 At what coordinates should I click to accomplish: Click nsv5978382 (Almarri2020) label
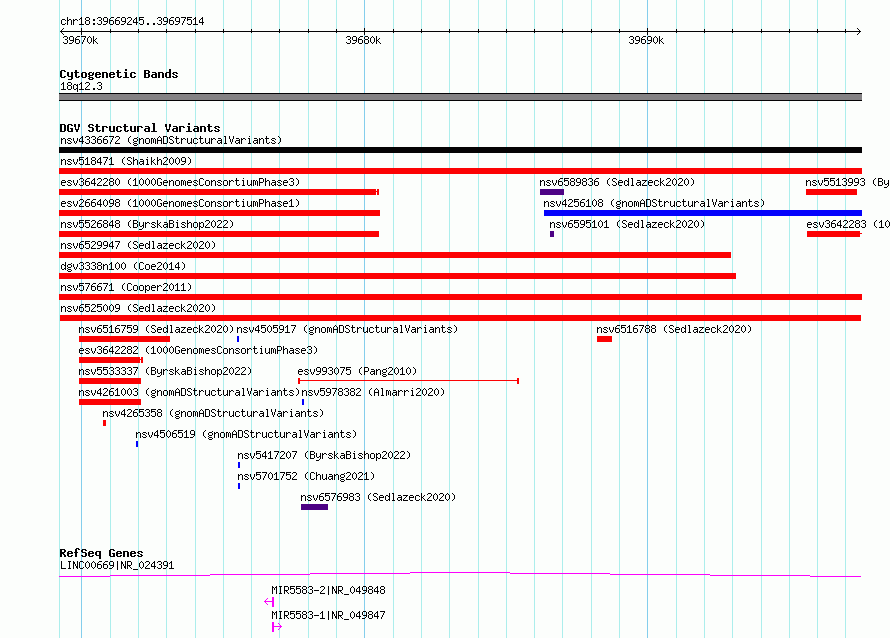click(373, 392)
